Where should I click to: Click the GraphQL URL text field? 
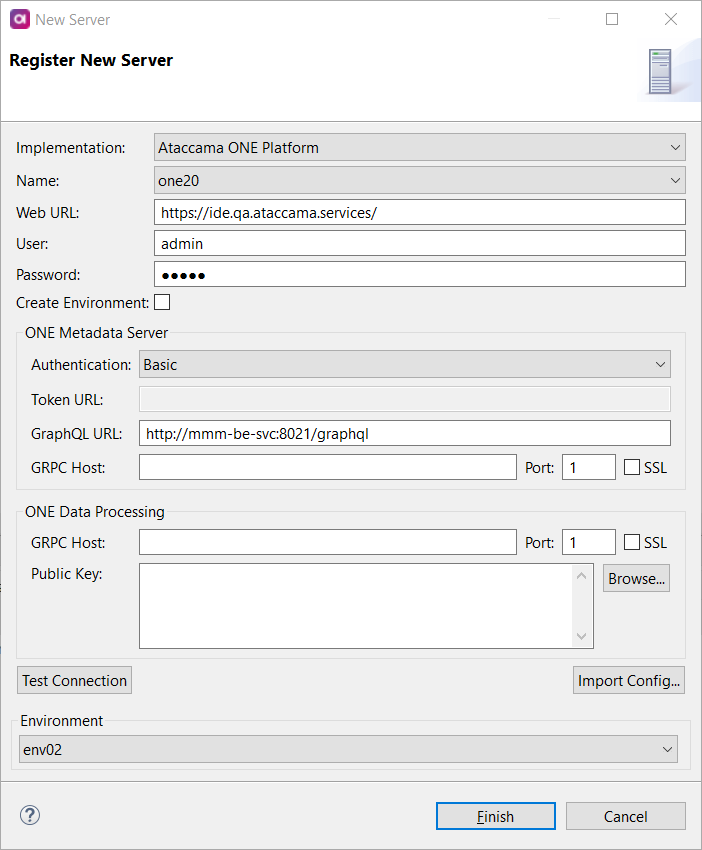pyautogui.click(x=400, y=433)
